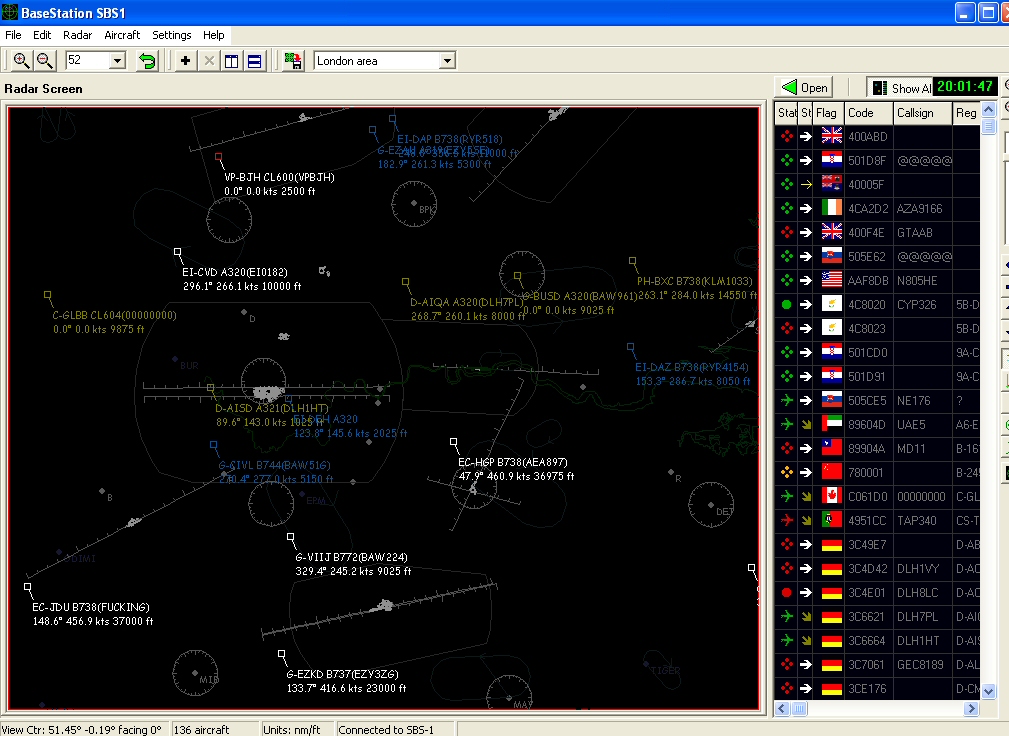1009x736 pixels.
Task: Click the vertical split view icon
Action: (x=232, y=61)
